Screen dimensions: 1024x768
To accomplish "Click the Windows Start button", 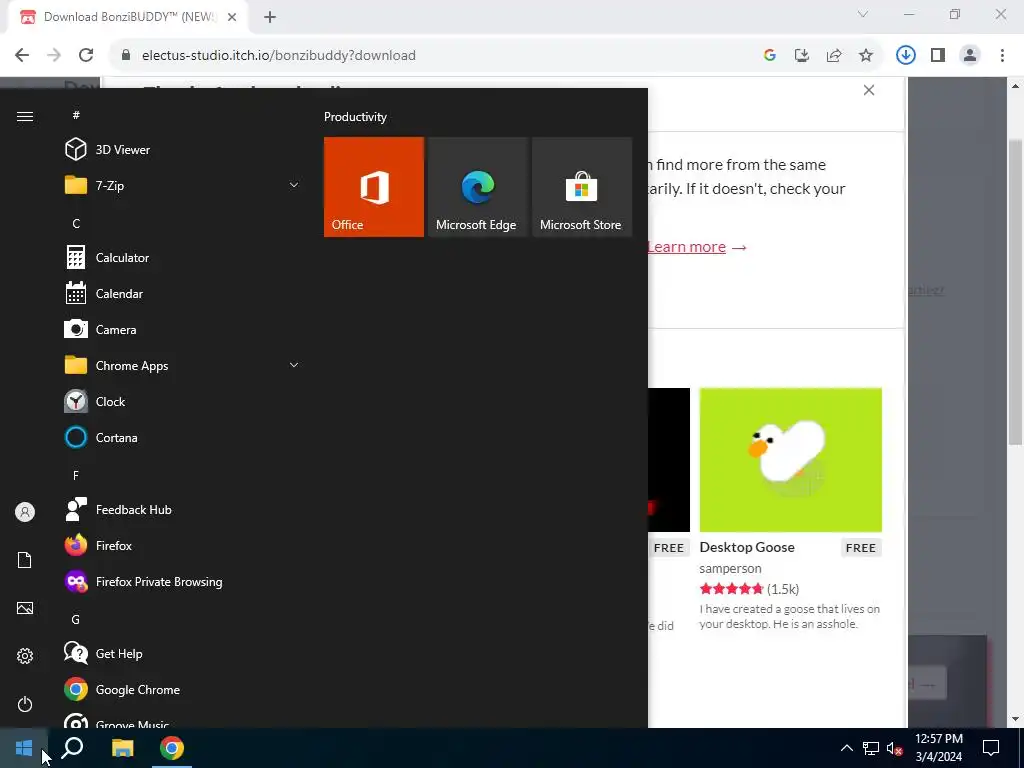I will pos(24,748).
